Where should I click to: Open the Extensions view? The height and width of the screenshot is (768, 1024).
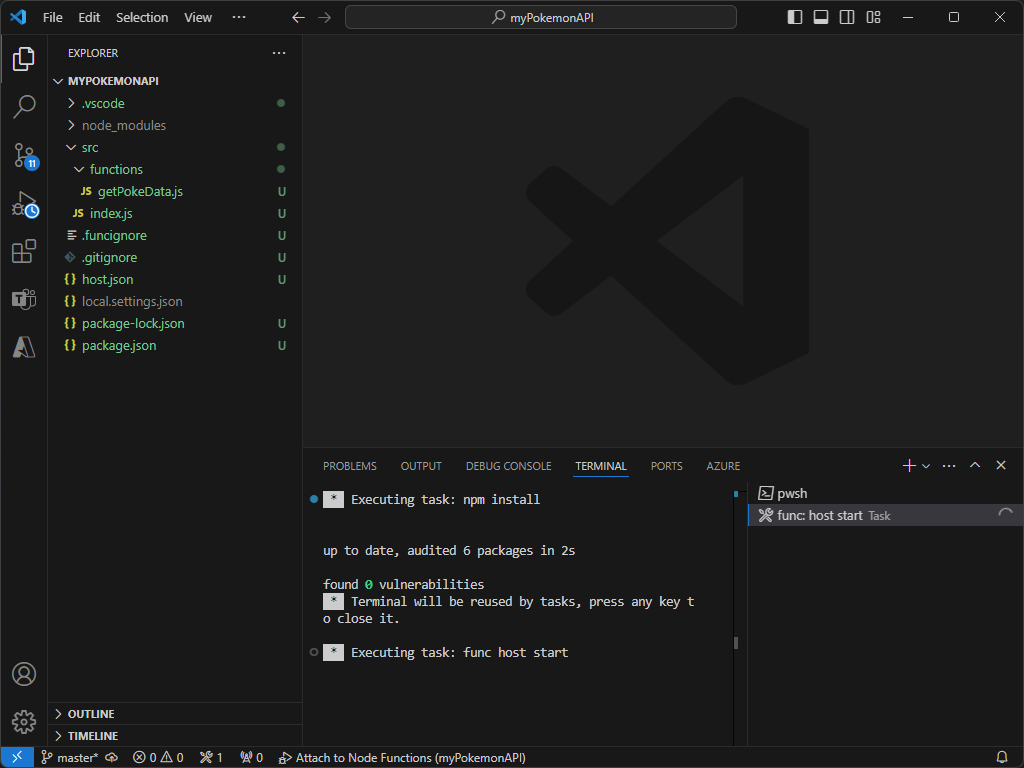[x=24, y=251]
